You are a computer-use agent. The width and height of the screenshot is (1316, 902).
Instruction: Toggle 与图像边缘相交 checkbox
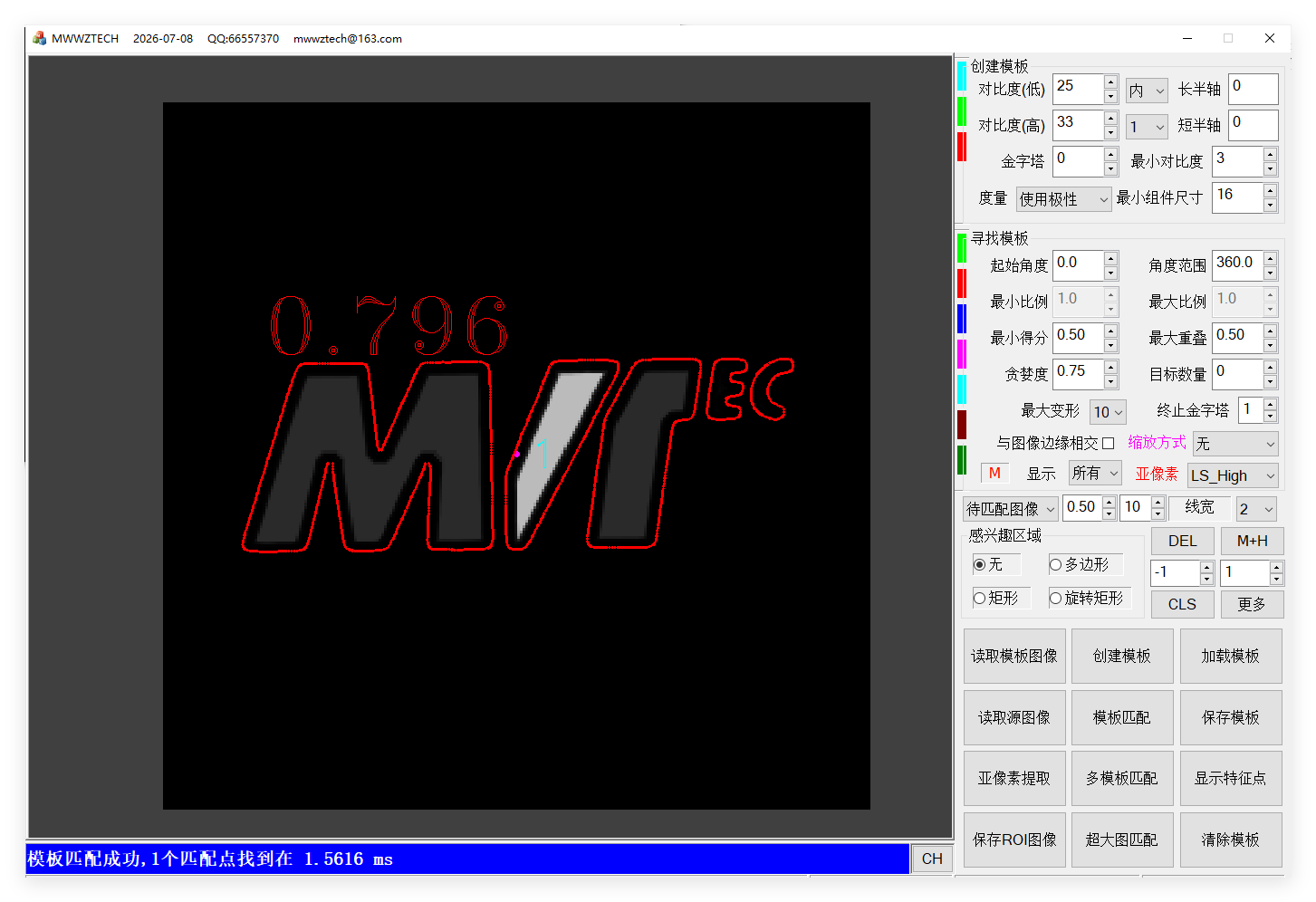tap(1108, 443)
